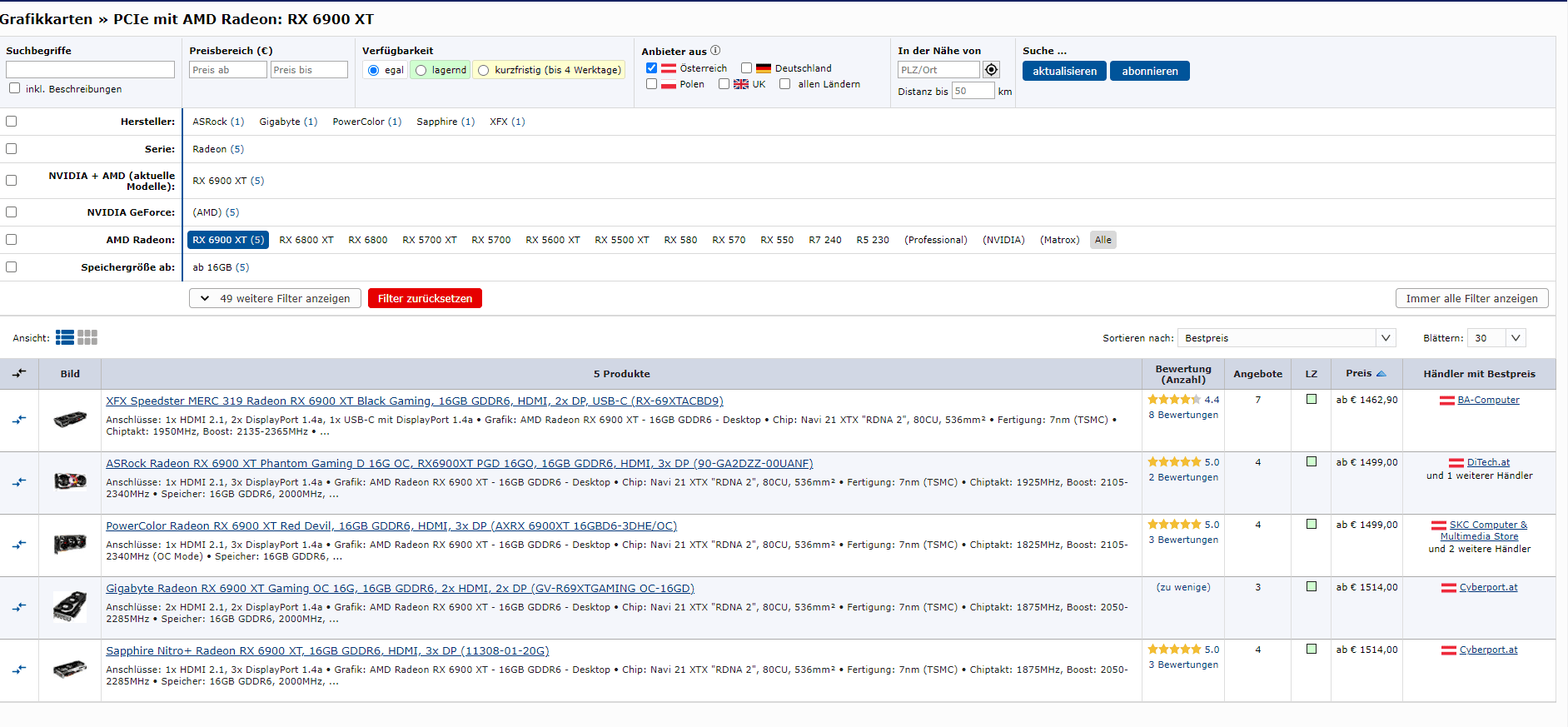Focus 'Preis bis' input field
Screen dimensions: 1568x727
309,69
